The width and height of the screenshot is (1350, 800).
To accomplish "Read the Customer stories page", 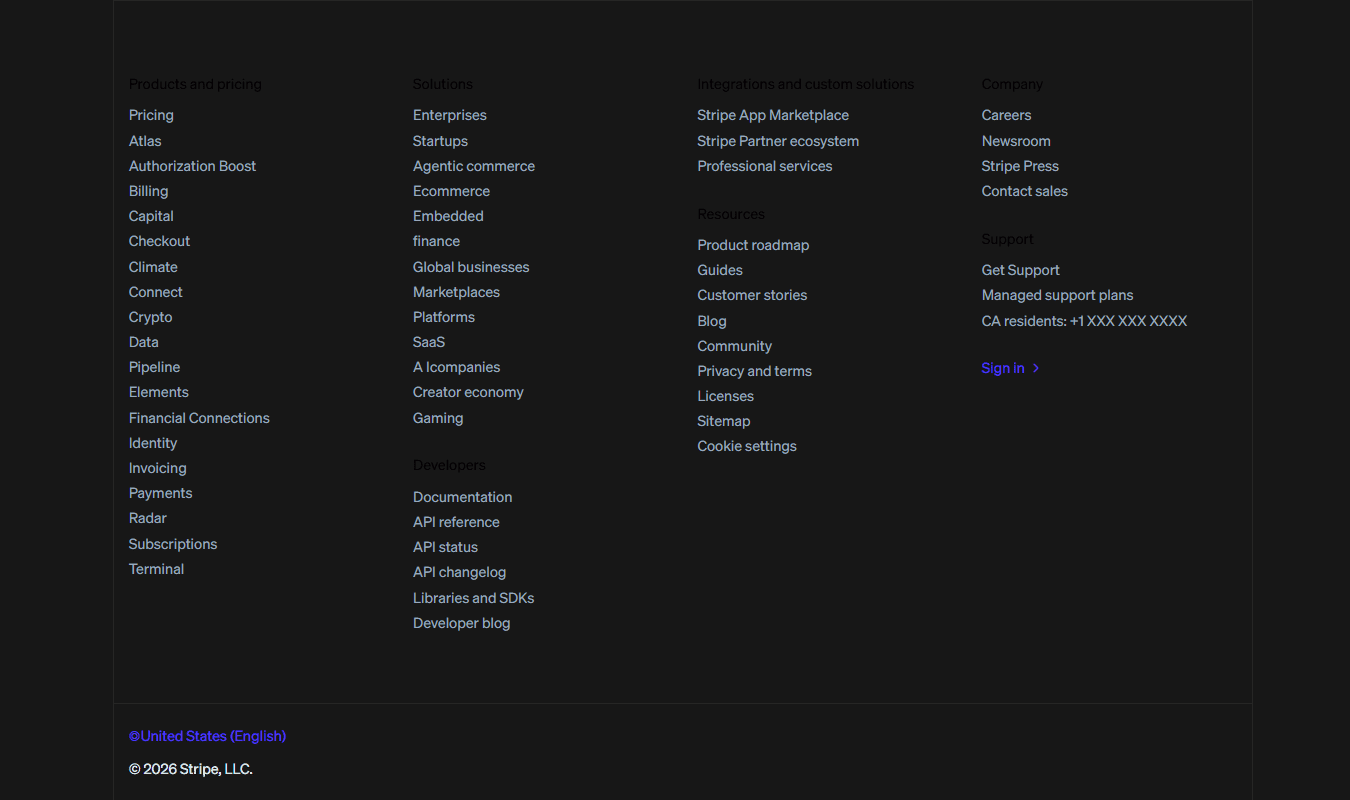I will [752, 295].
